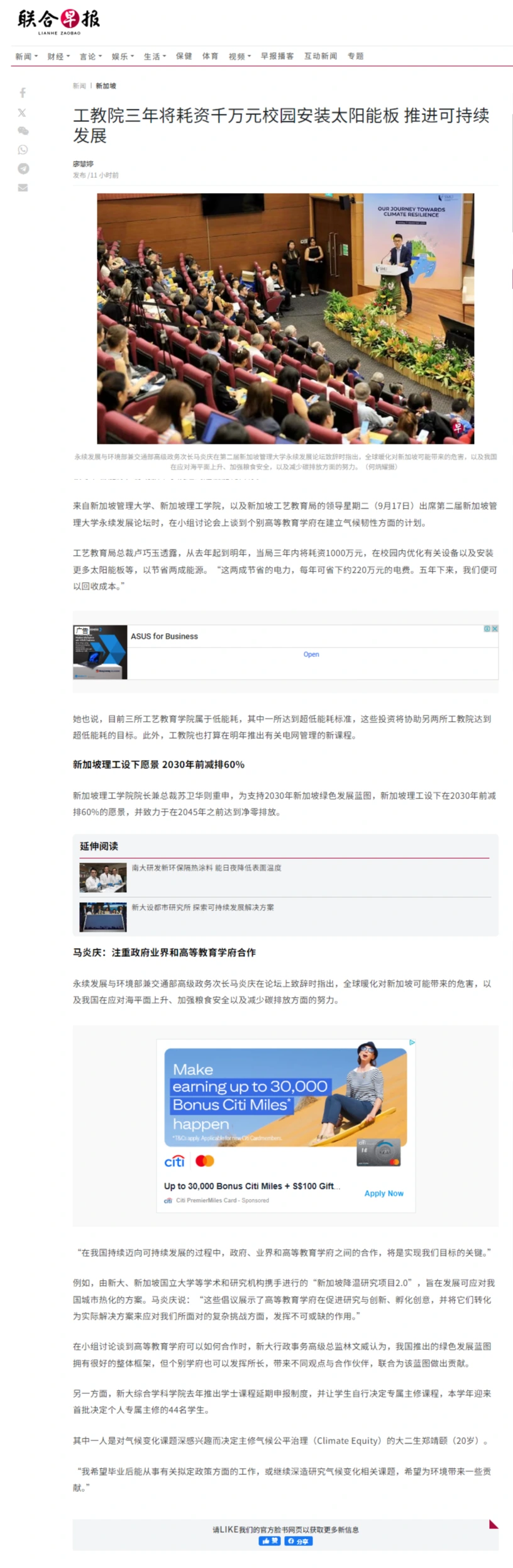Click the Lianhe Zaobao logo
513x1568 pixels.
coord(59,22)
